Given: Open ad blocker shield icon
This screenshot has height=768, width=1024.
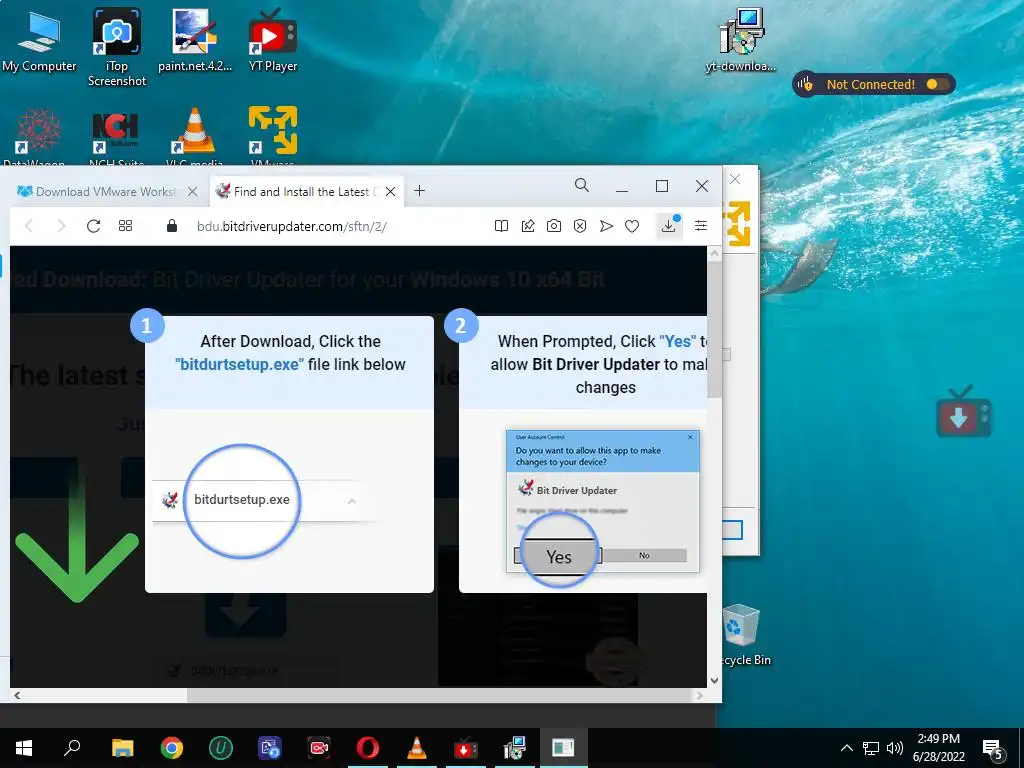Looking at the screenshot, I should (580, 226).
